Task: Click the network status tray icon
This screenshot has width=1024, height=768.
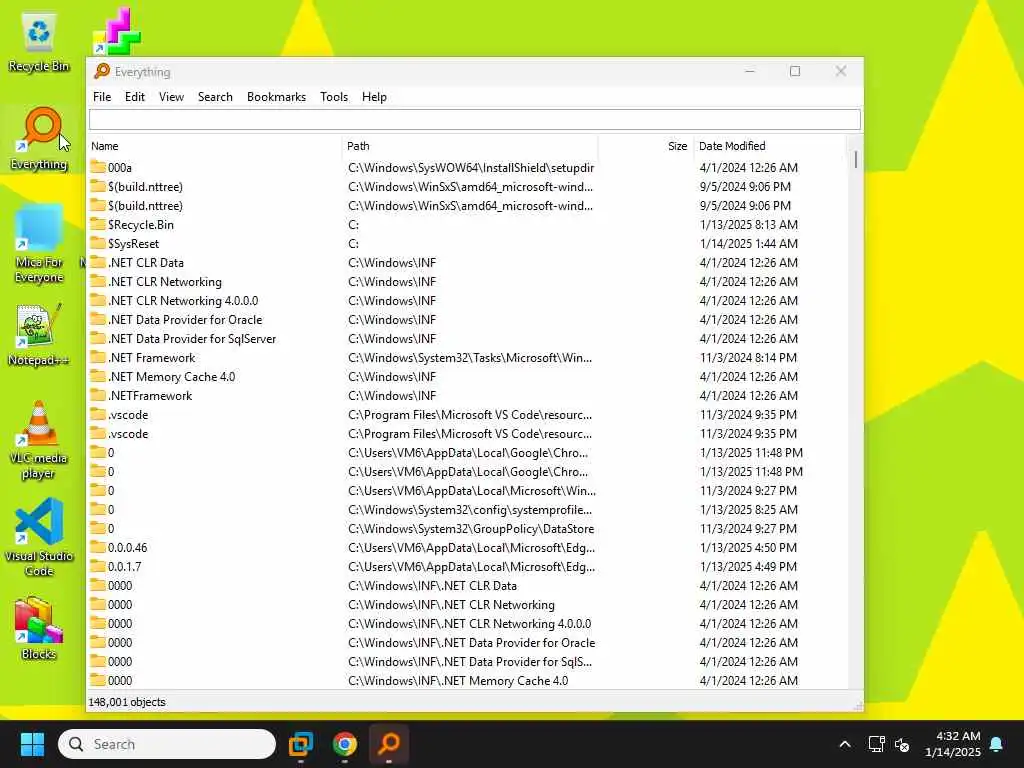Action: [876, 744]
